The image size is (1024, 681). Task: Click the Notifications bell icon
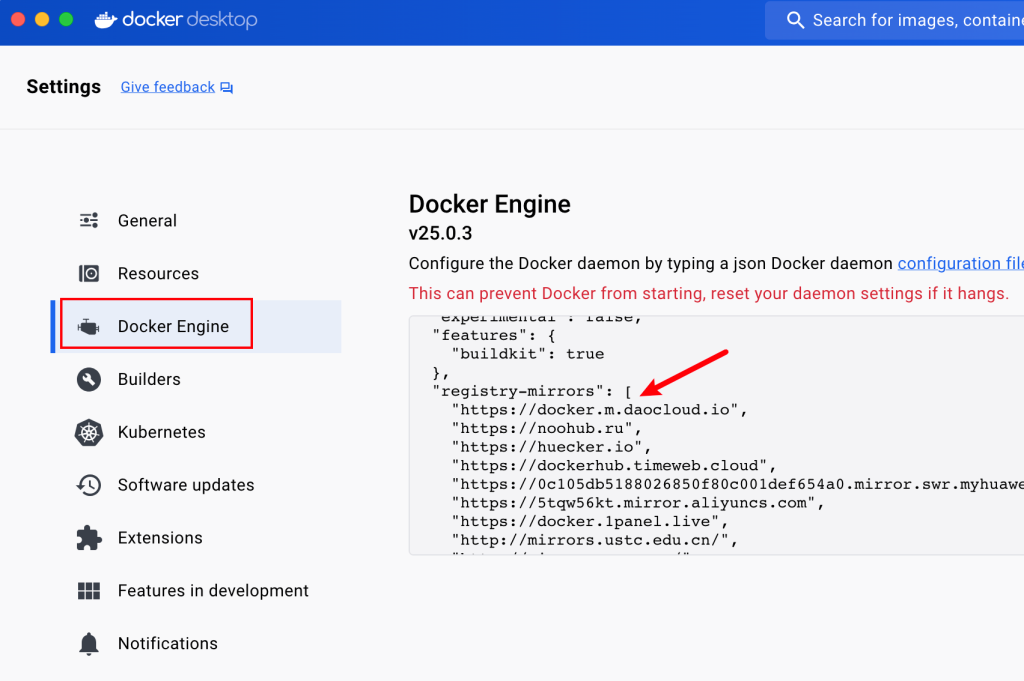(x=89, y=644)
